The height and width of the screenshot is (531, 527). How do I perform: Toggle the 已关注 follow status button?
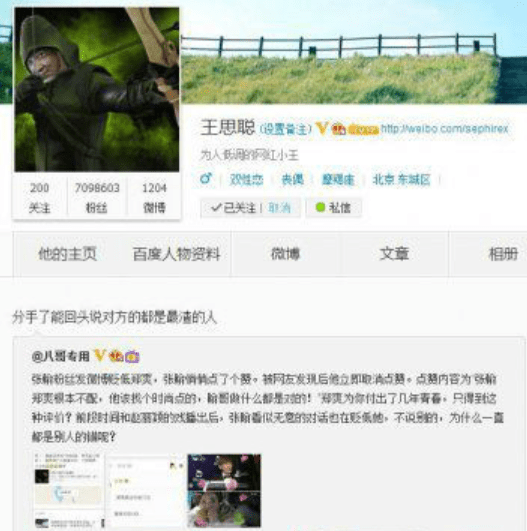click(233, 208)
